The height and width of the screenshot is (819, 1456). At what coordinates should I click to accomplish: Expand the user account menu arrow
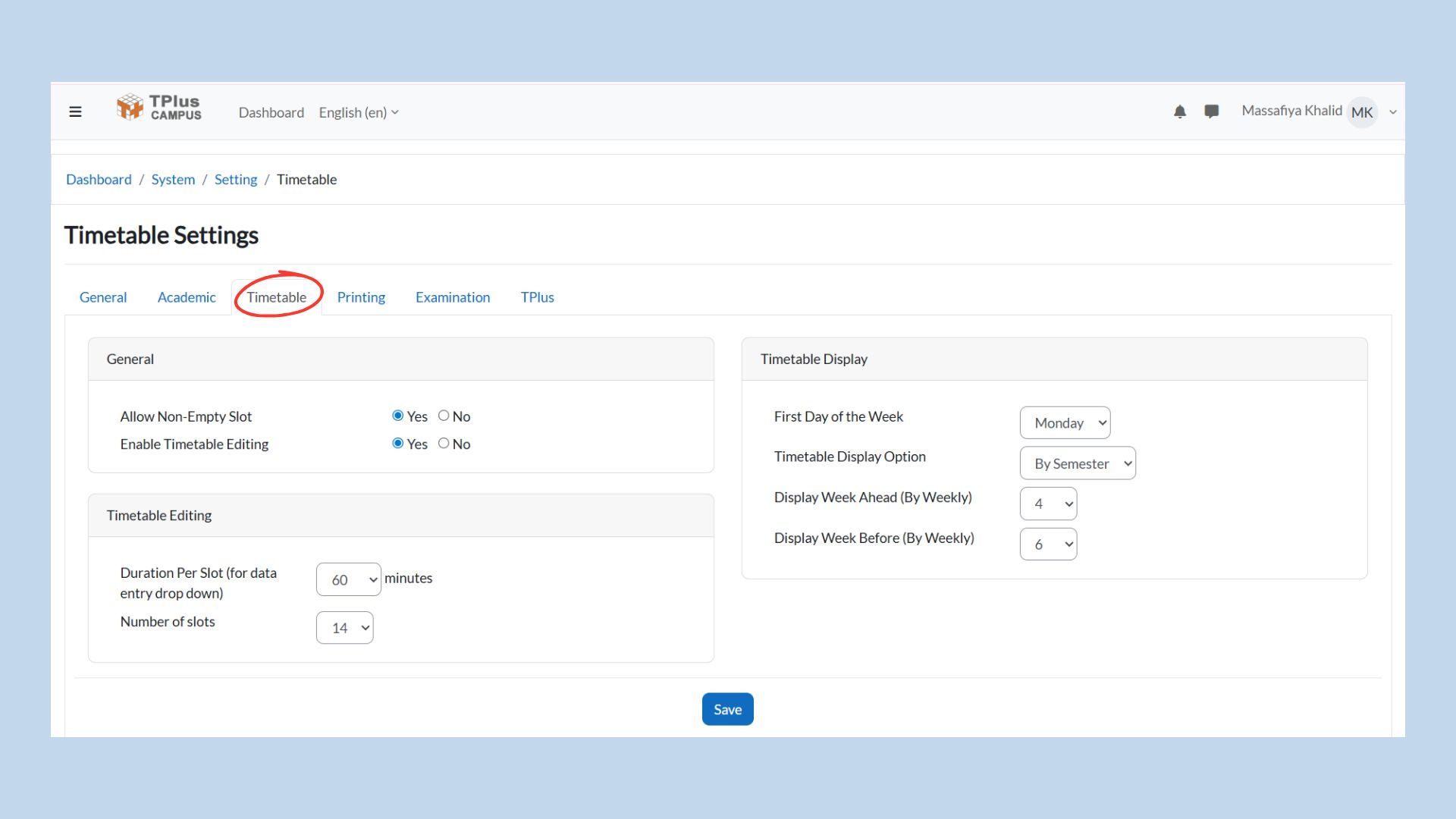(1393, 112)
